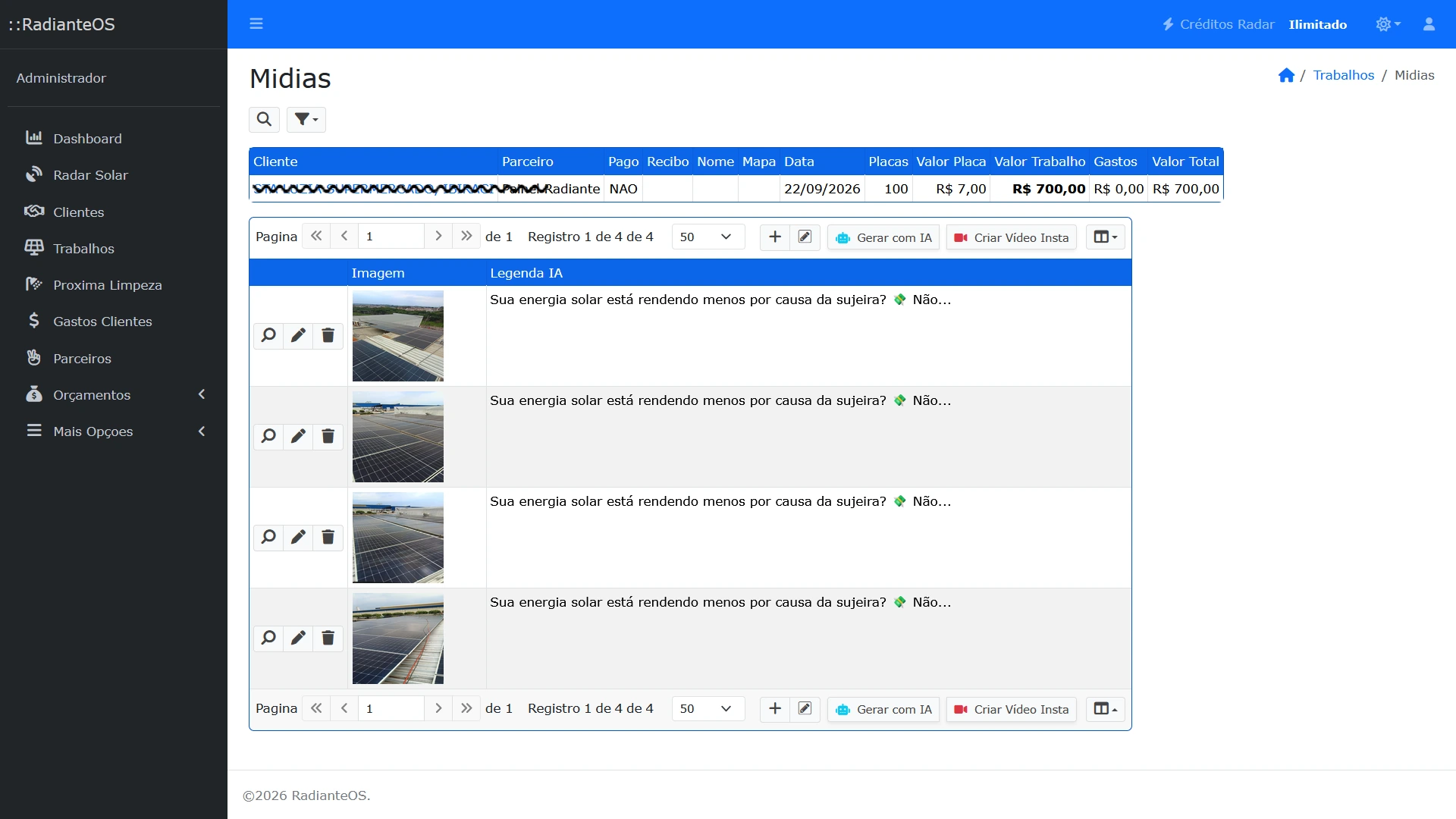Viewport: 1456px width, 819px height.
Task: Open top columns visibility dropdown
Action: click(1106, 237)
